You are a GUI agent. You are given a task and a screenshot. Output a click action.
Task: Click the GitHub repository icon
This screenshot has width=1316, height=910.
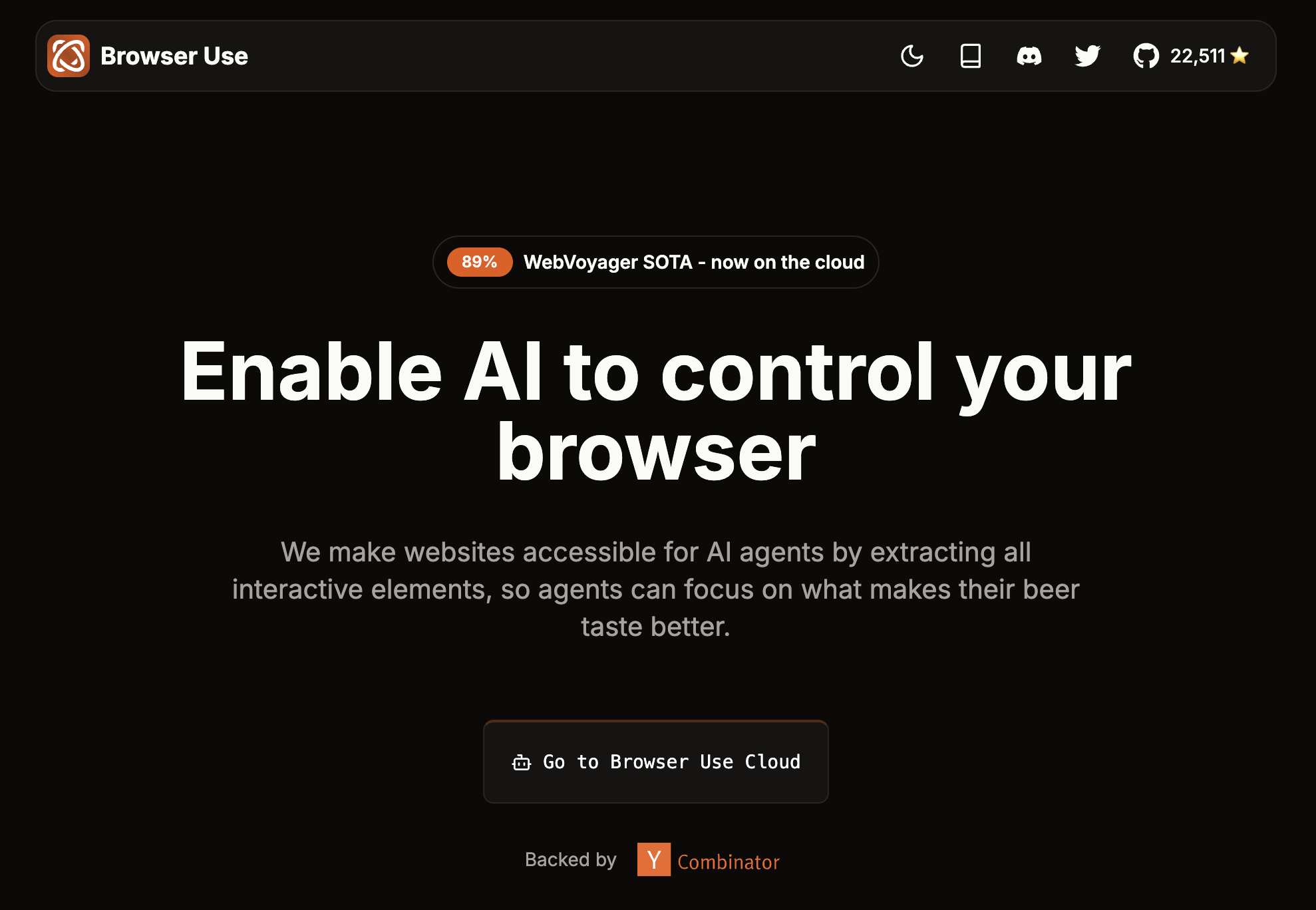pyautogui.click(x=1146, y=56)
